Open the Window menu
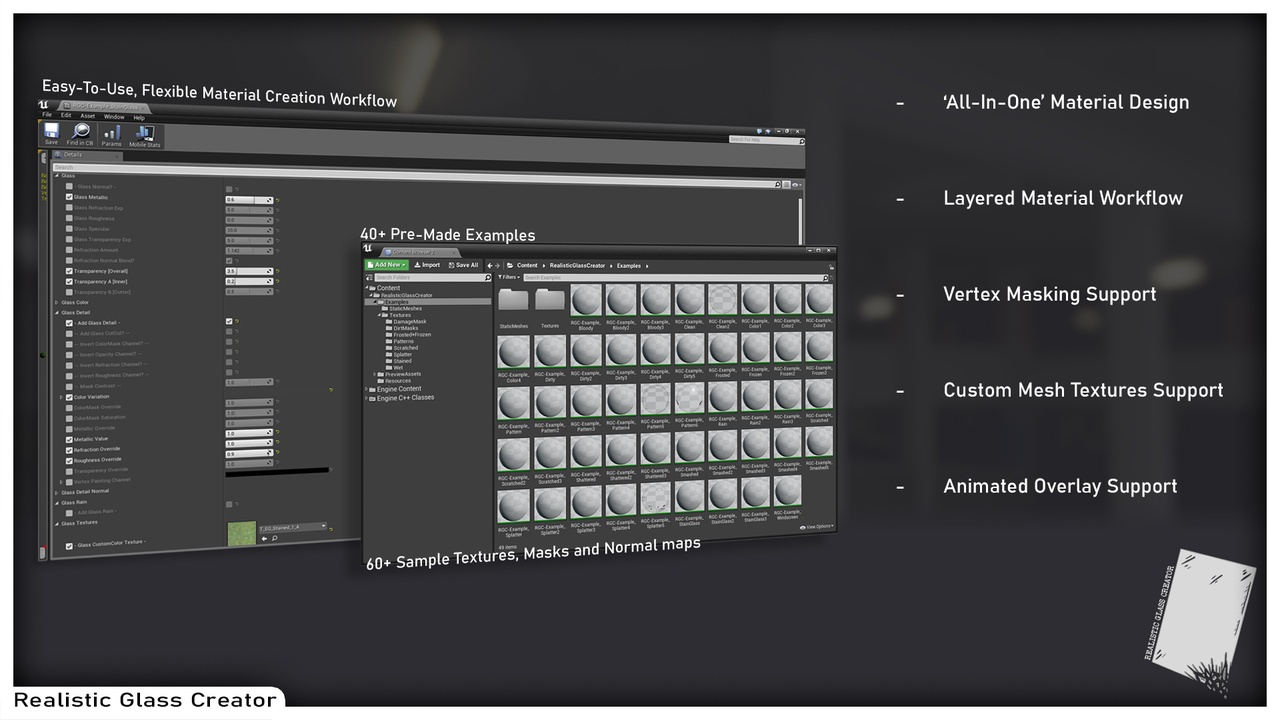The image size is (1280, 720). tap(114, 117)
